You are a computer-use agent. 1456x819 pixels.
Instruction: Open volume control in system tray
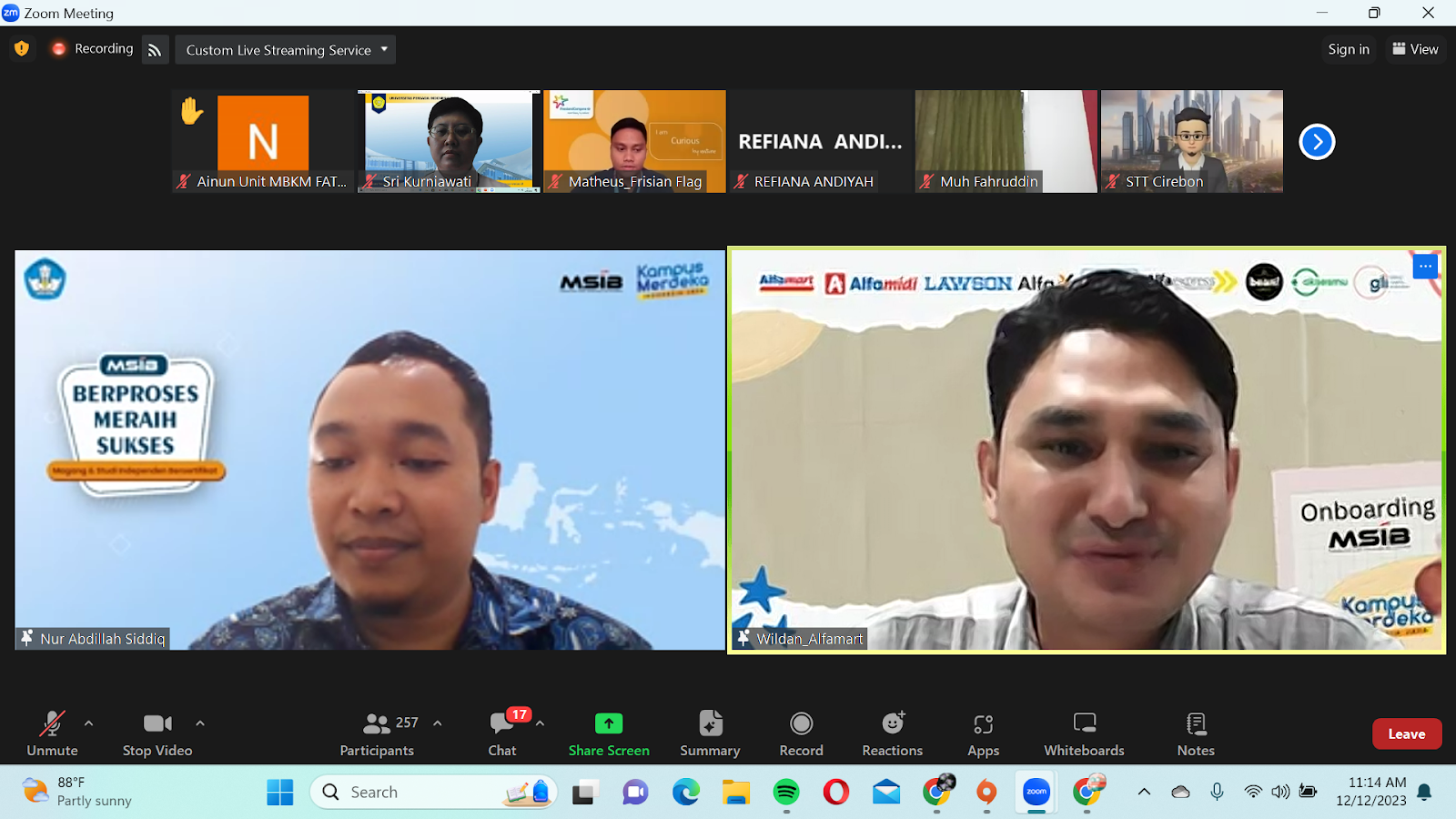click(x=1280, y=792)
